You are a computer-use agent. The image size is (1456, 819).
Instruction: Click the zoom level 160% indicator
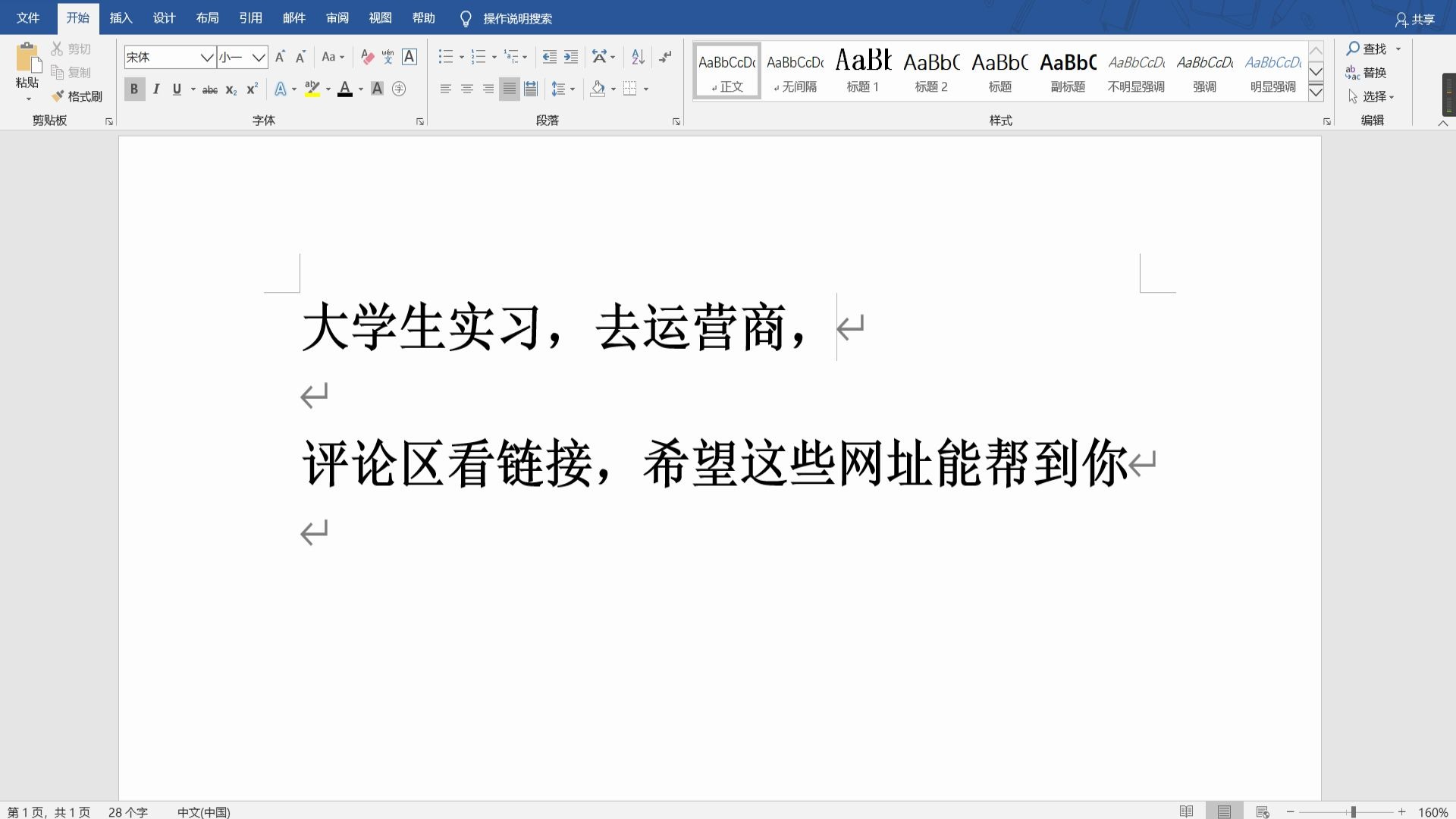point(1432,812)
